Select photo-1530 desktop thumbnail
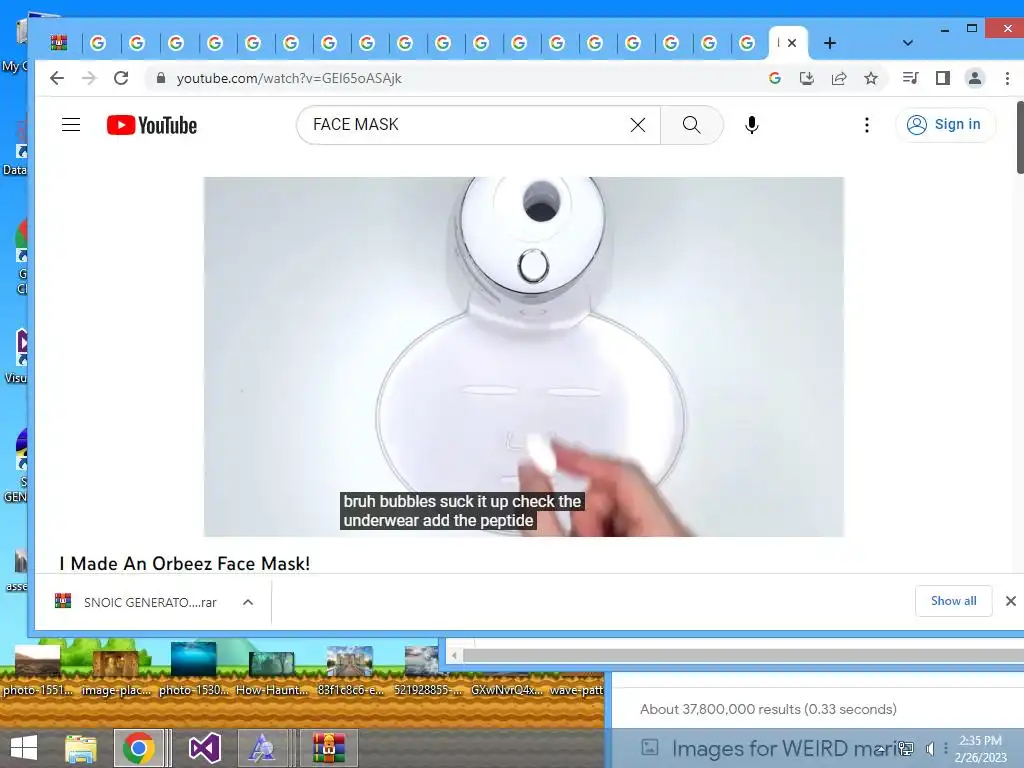 (193, 669)
